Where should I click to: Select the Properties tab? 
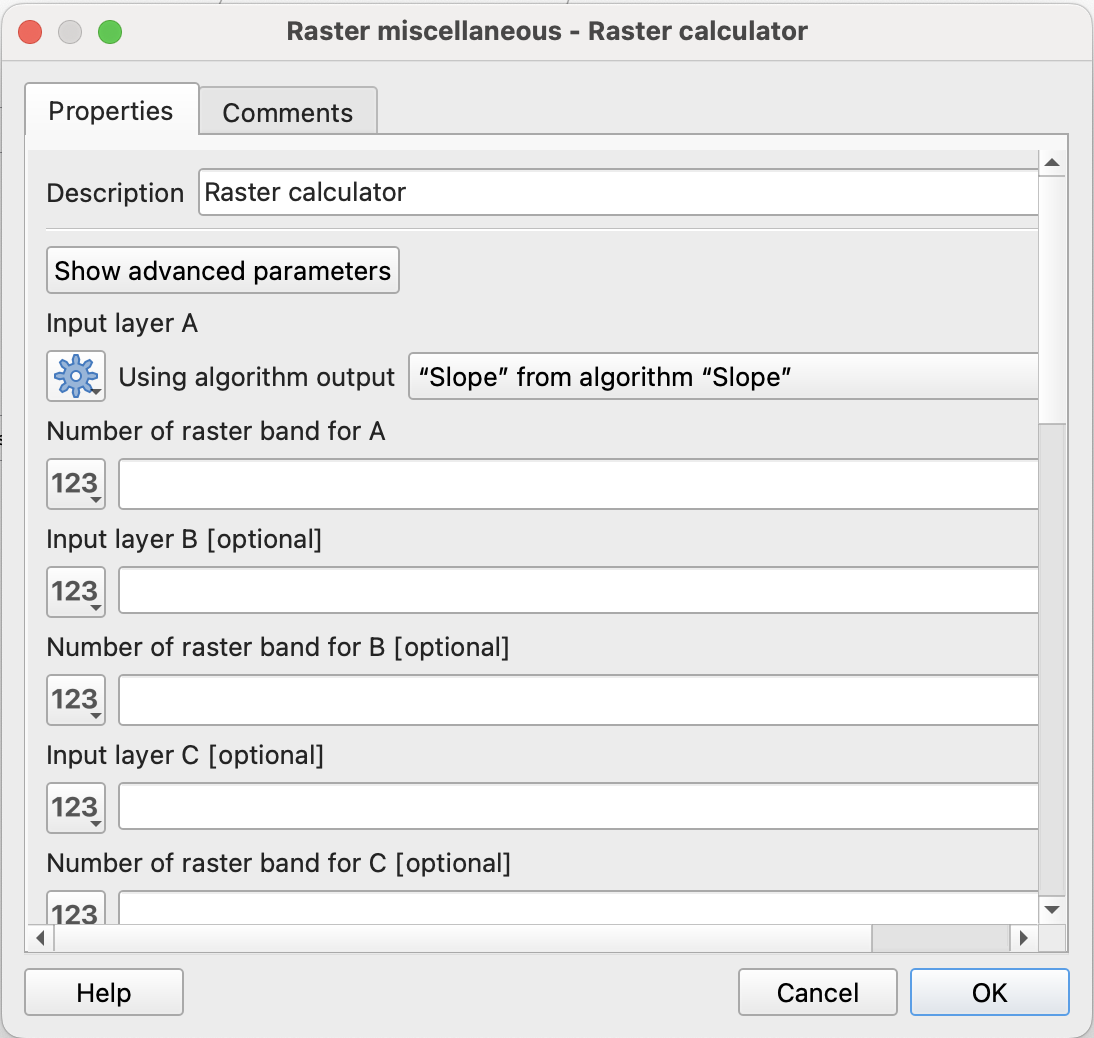pyautogui.click(x=111, y=110)
